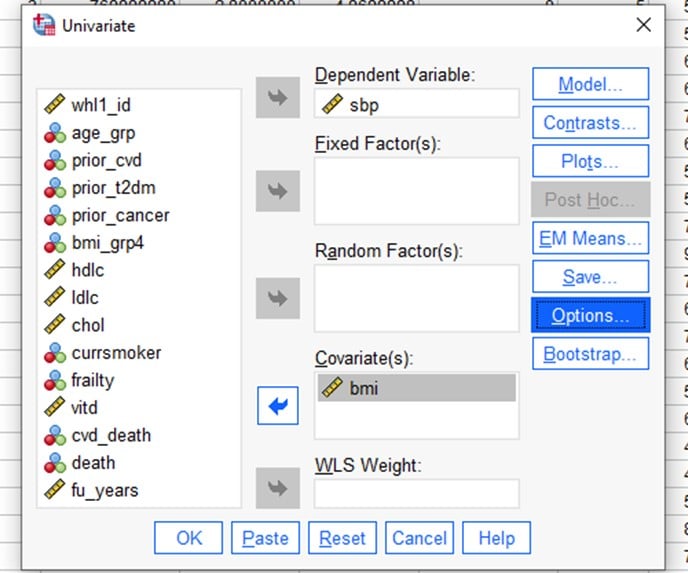Screen dimensions: 688x573
Task: Open the Plots dialog
Action: click(x=589, y=161)
